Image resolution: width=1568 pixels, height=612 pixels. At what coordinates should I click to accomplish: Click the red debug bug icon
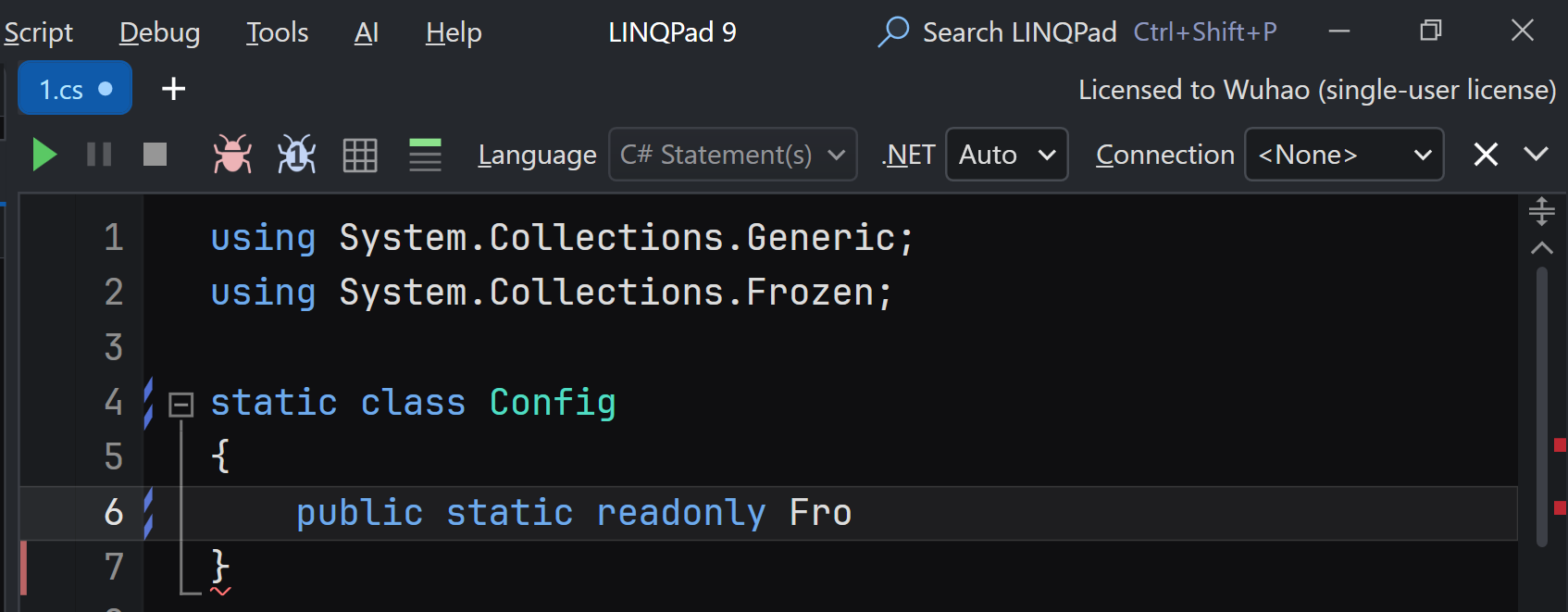(232, 155)
